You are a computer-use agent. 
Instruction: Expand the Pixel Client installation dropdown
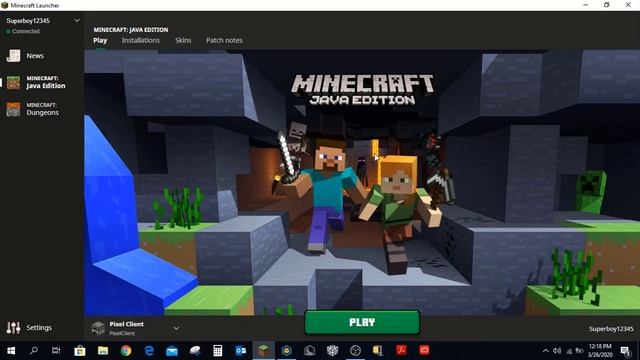(176, 328)
